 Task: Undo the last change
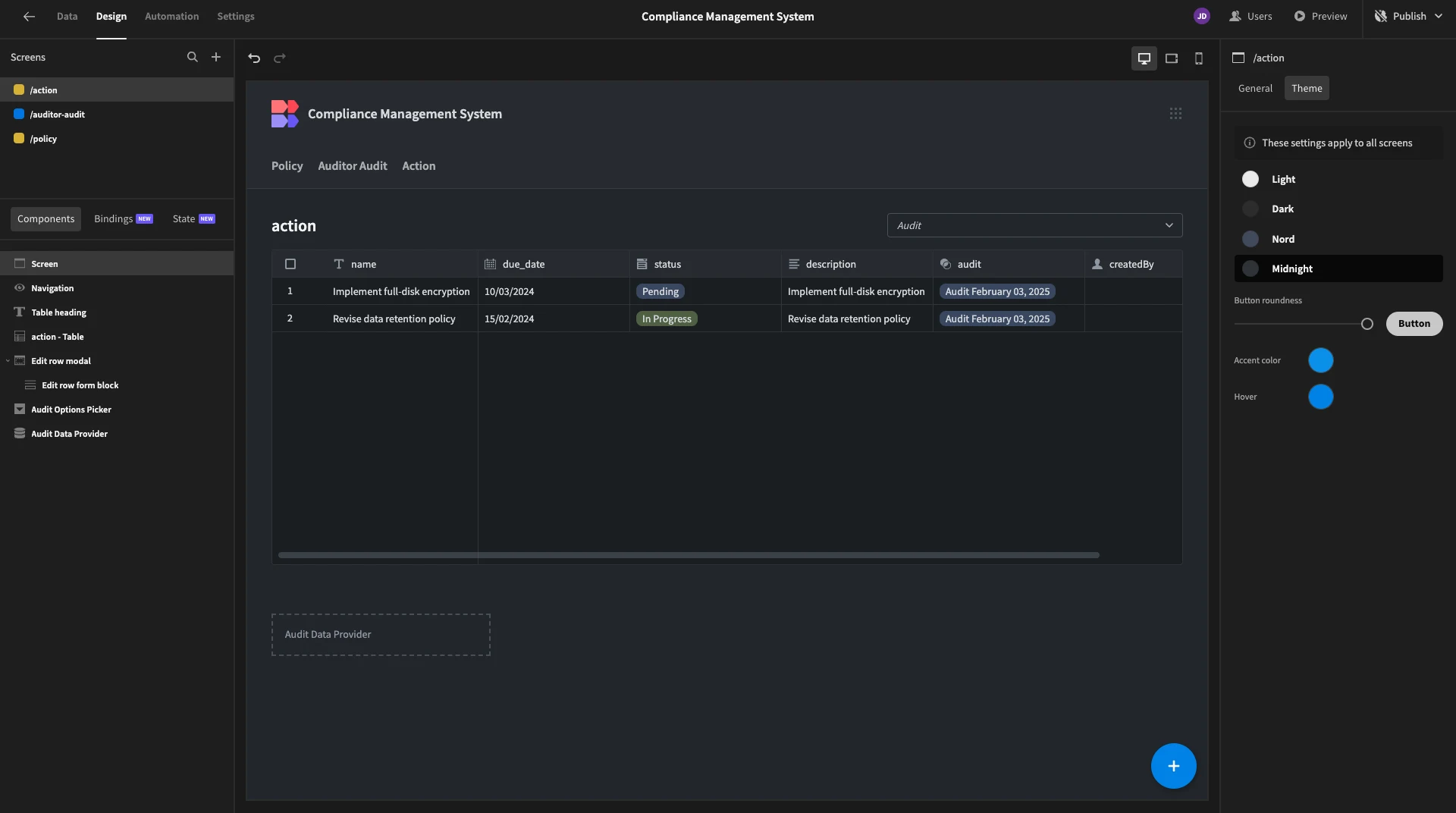tap(254, 58)
